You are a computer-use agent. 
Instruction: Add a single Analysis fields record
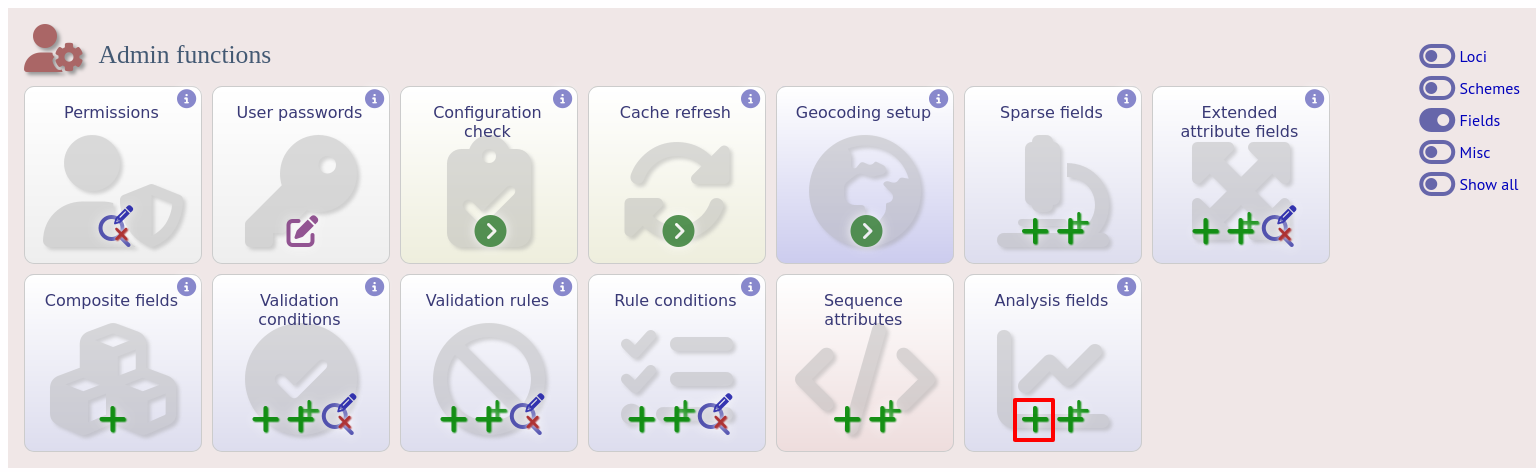click(1035, 419)
